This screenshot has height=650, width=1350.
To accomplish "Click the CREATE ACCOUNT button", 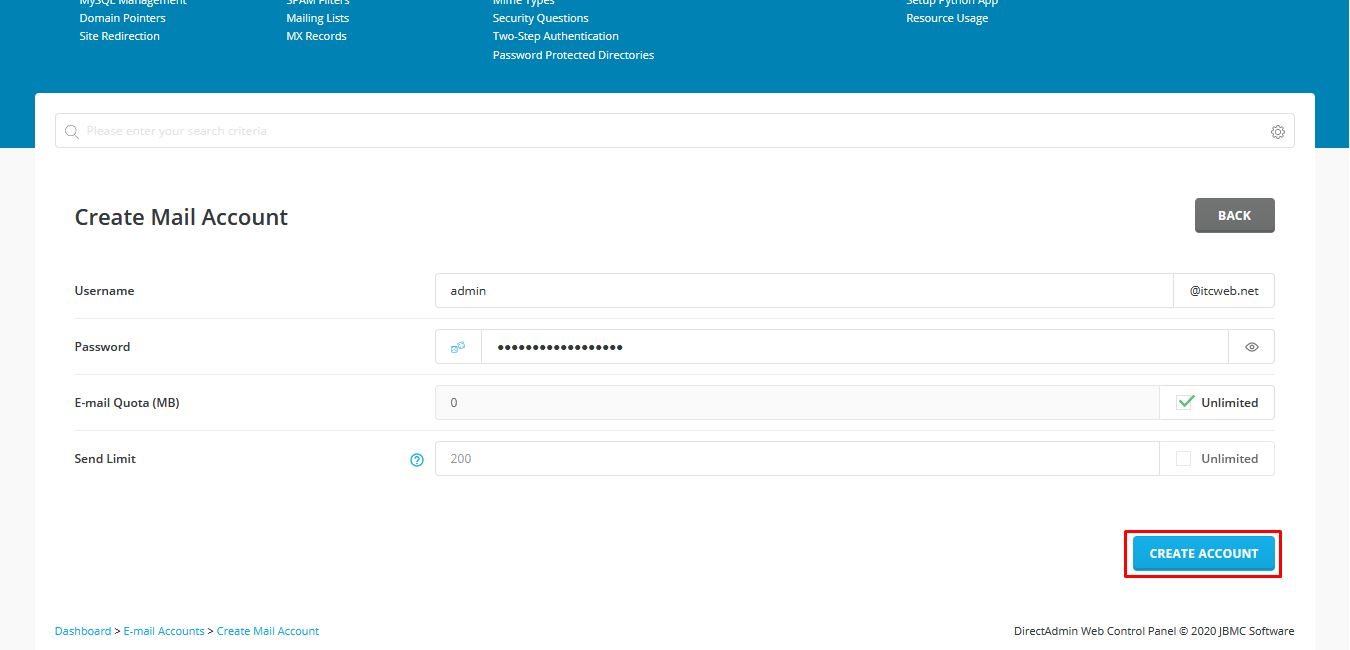I will (1203, 553).
